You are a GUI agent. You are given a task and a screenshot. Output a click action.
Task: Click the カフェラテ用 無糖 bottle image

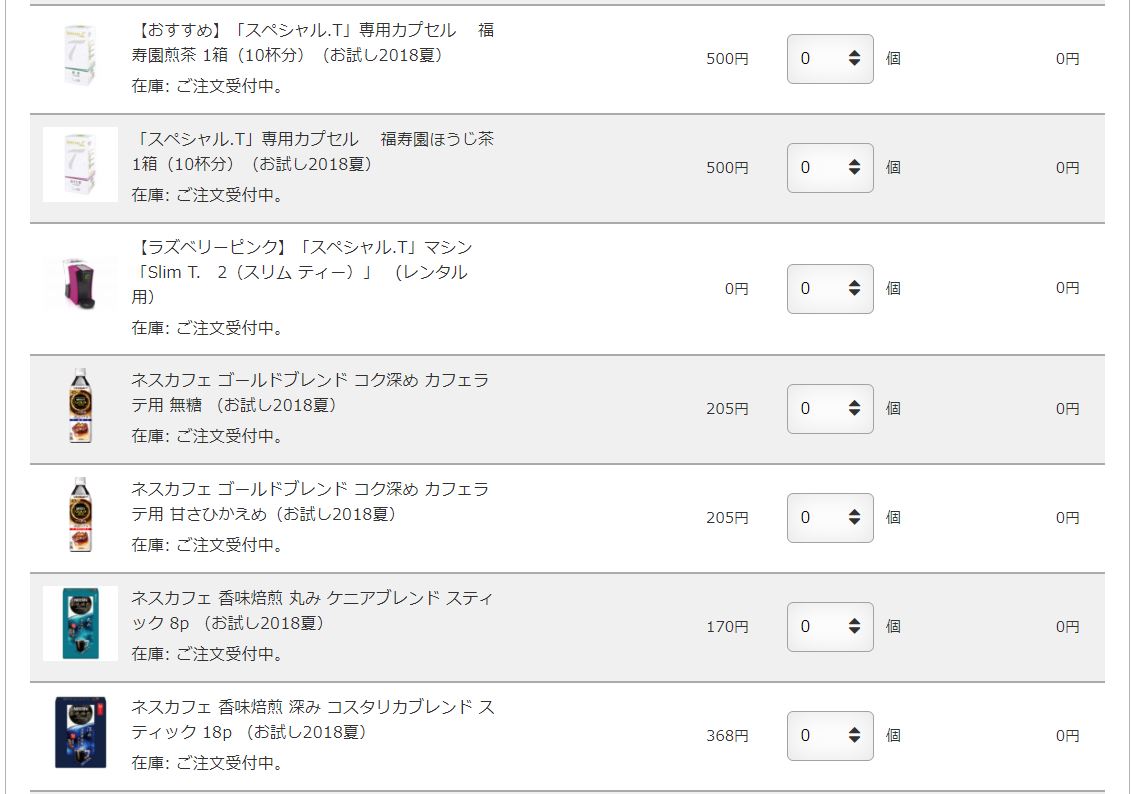point(80,405)
